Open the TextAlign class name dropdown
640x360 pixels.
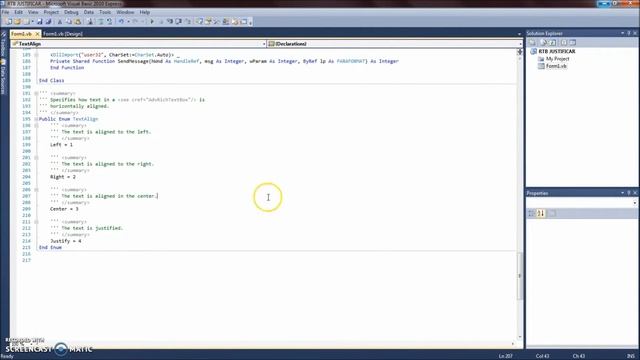(x=264, y=44)
